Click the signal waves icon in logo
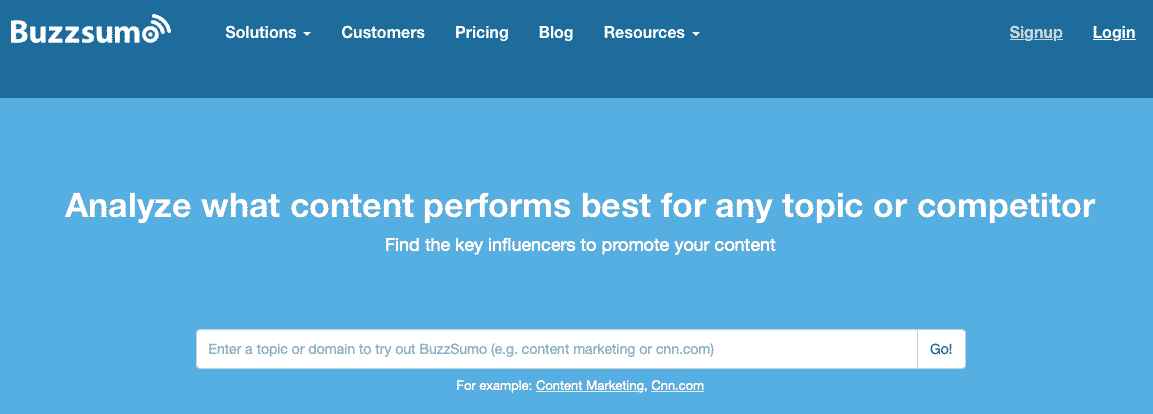 coord(161,25)
